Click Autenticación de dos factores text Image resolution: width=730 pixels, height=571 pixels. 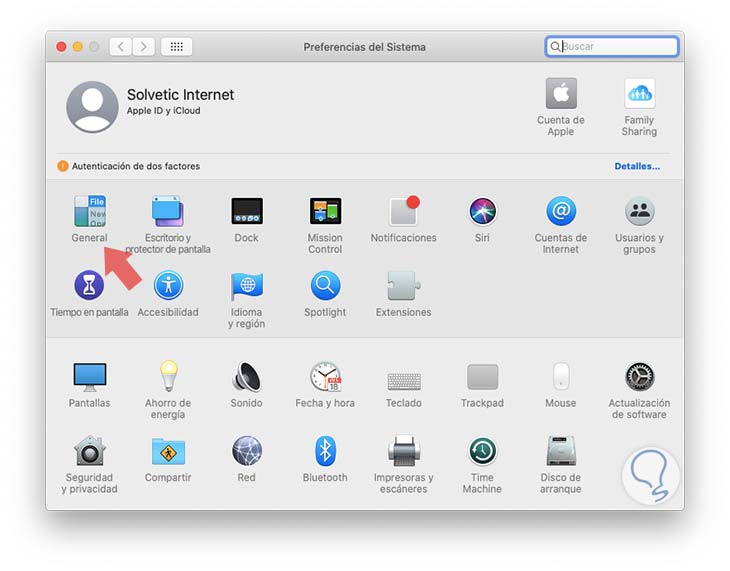pyautogui.click(x=136, y=166)
